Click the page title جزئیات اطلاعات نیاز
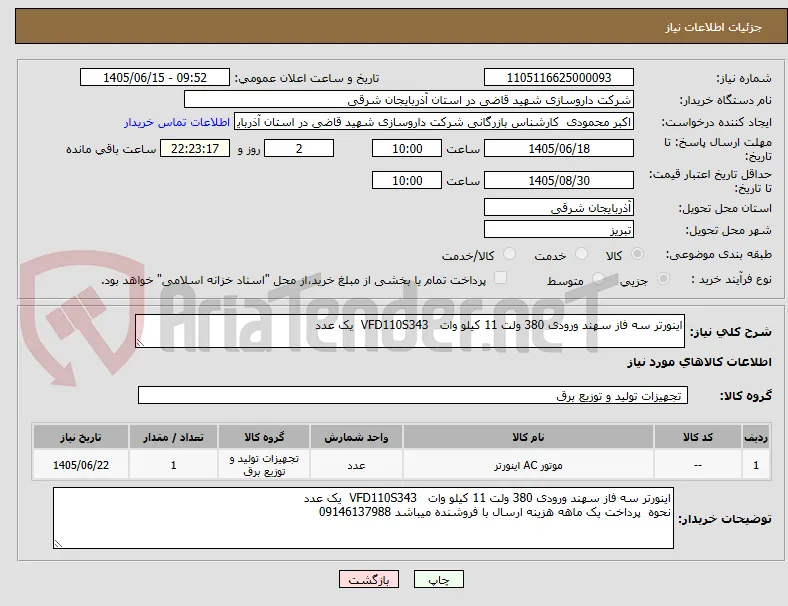Screen dimensions: 788x606 (x=714, y=27)
